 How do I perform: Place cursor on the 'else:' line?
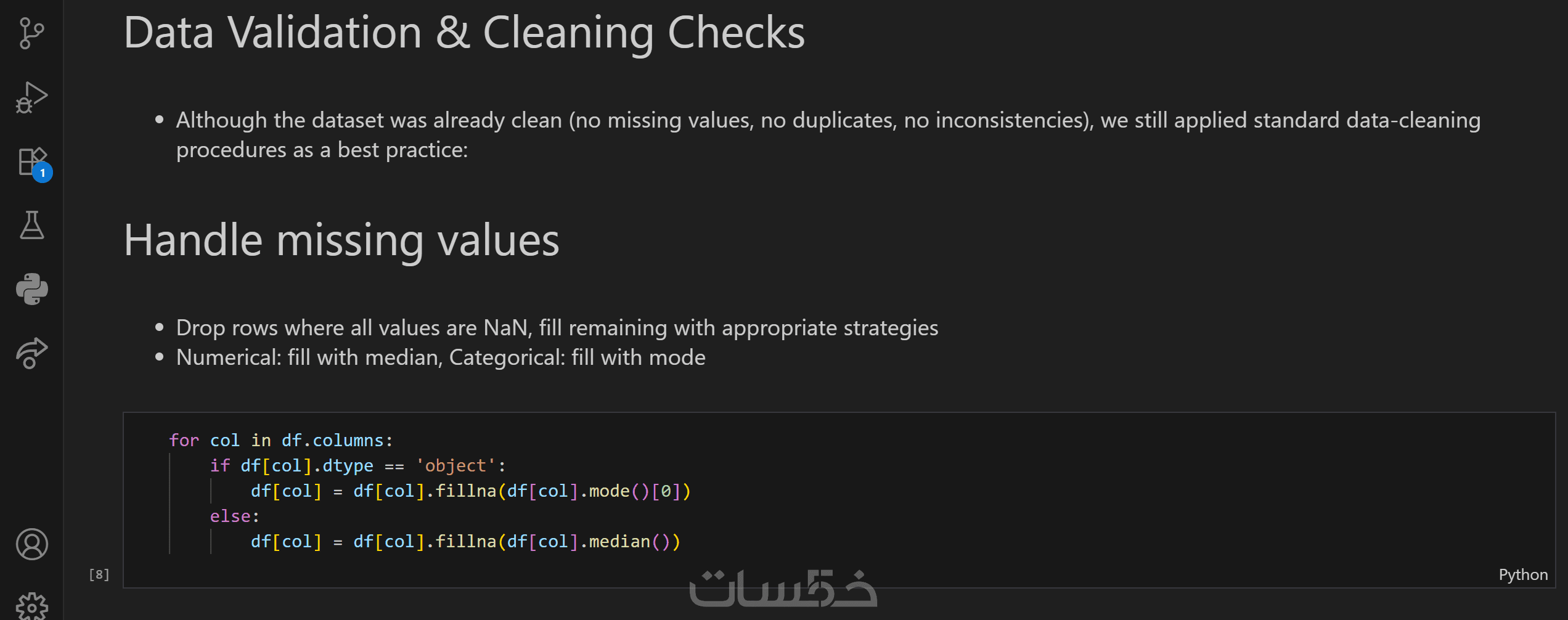pos(234,516)
